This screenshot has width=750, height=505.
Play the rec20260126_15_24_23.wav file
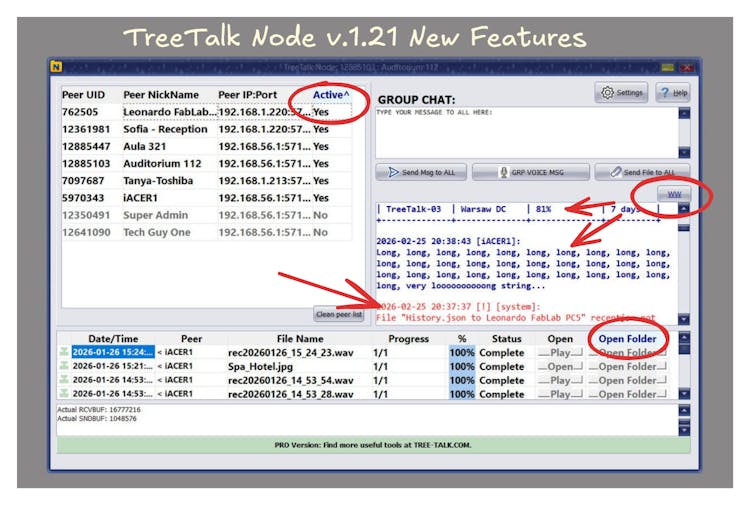pos(561,352)
